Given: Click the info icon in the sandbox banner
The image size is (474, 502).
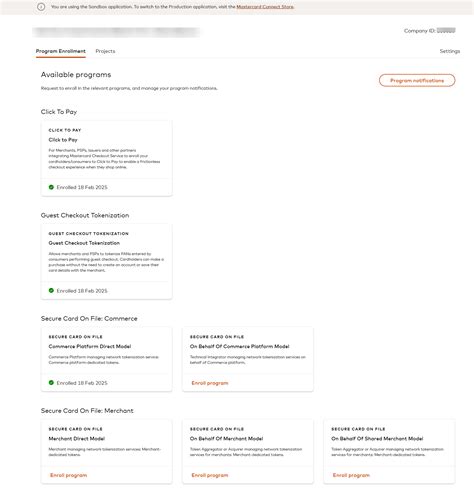Looking at the screenshot, I should click(x=41, y=7).
